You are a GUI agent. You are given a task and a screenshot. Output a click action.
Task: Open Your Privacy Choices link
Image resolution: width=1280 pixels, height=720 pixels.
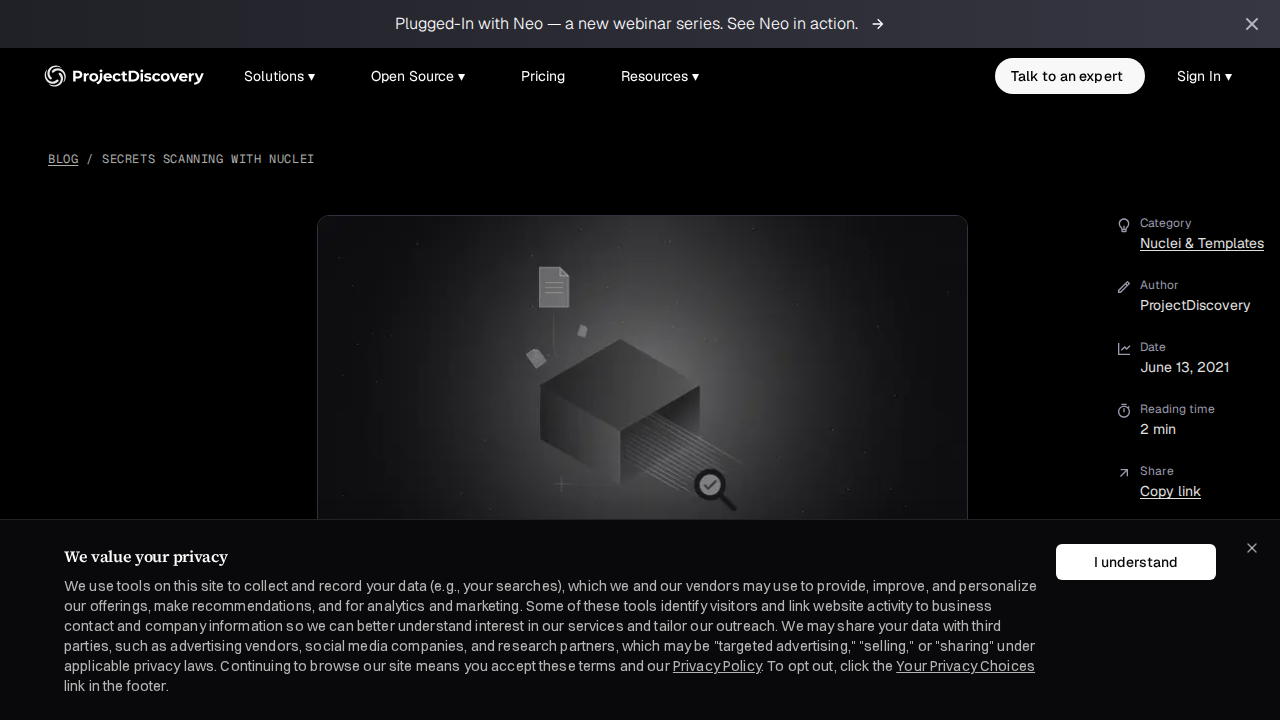965,666
